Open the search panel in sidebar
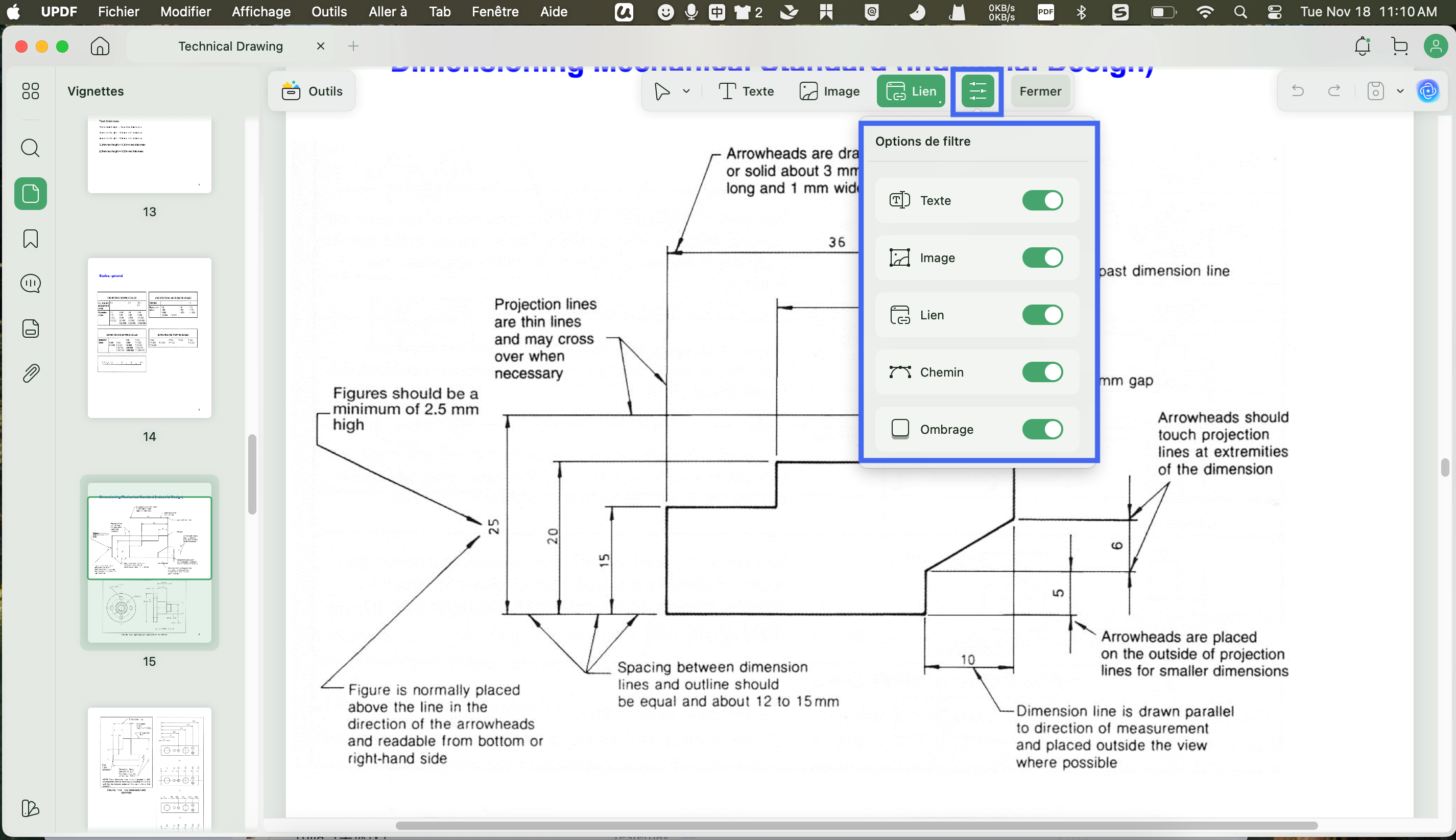The image size is (1456, 840). 30,148
